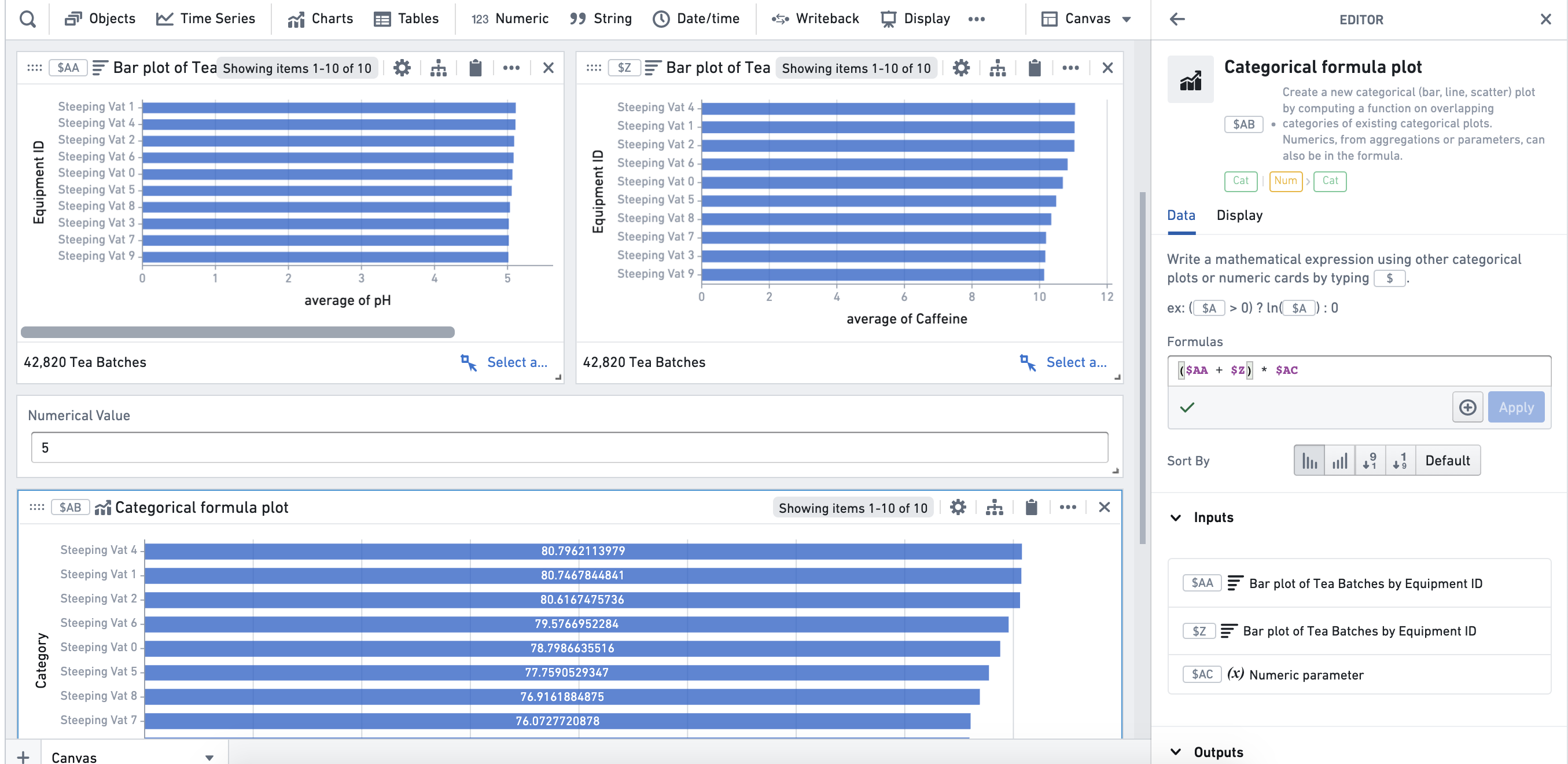
Task: Click the search magnifier icon
Action: pyautogui.click(x=27, y=19)
